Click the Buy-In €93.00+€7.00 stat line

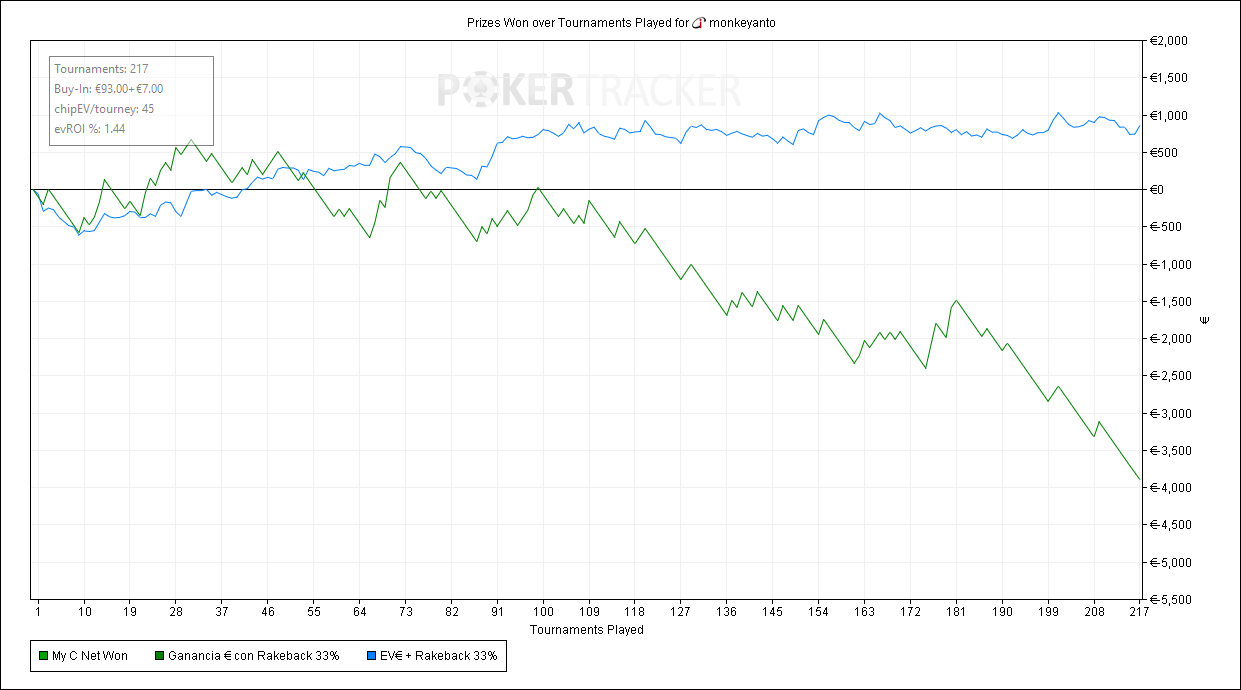(108, 89)
